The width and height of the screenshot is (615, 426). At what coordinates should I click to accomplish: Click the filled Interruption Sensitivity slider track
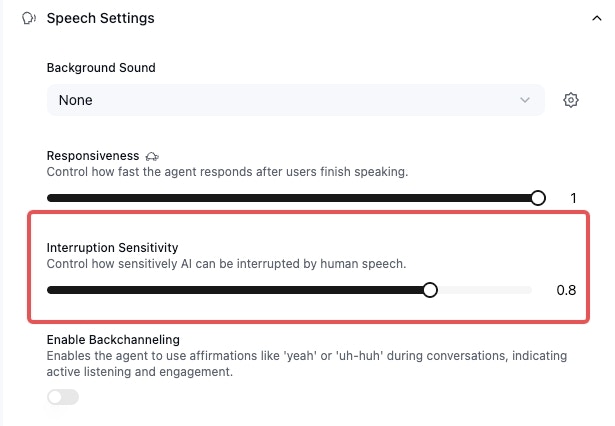[235, 290]
